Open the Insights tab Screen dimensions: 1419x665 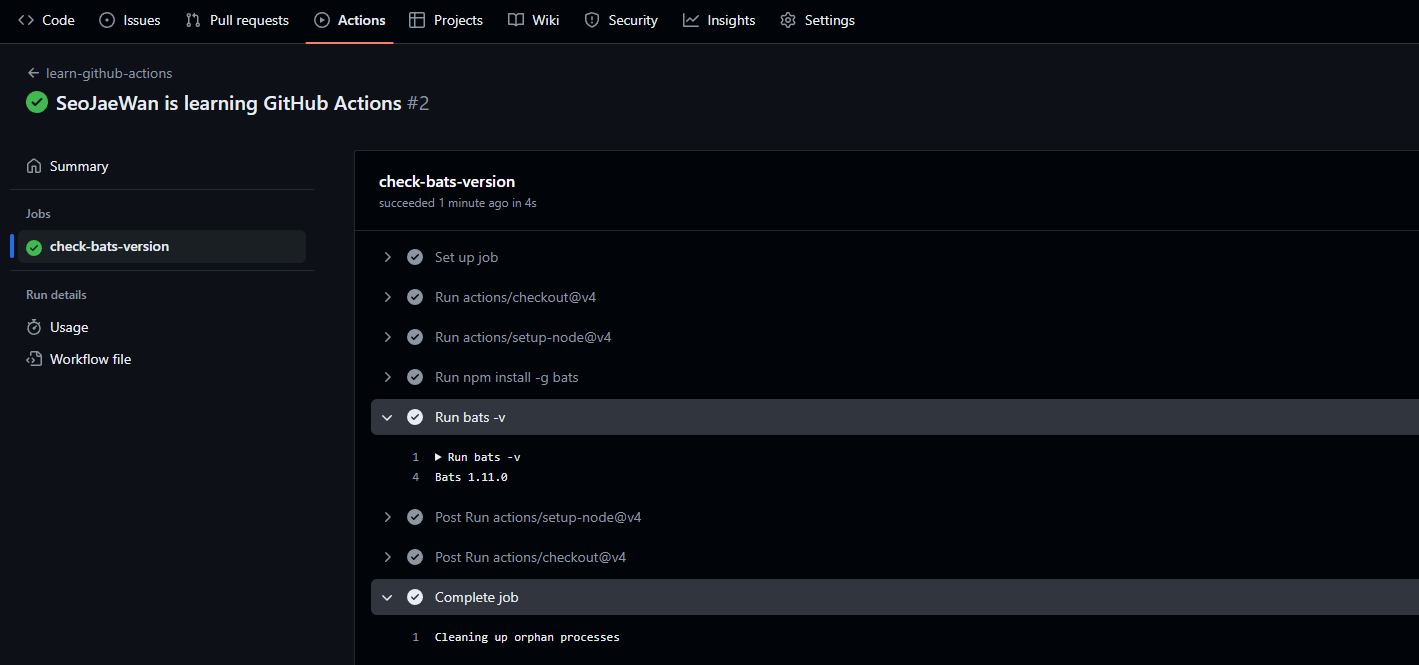(719, 20)
